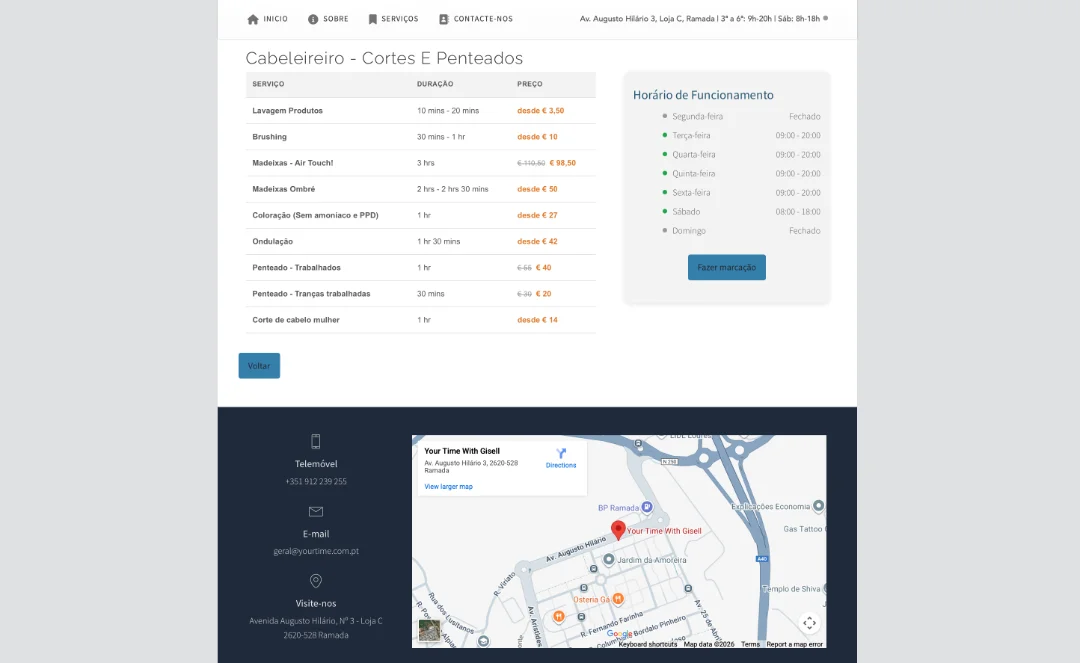Click the phone number +351 912 239 255

[x=316, y=481]
